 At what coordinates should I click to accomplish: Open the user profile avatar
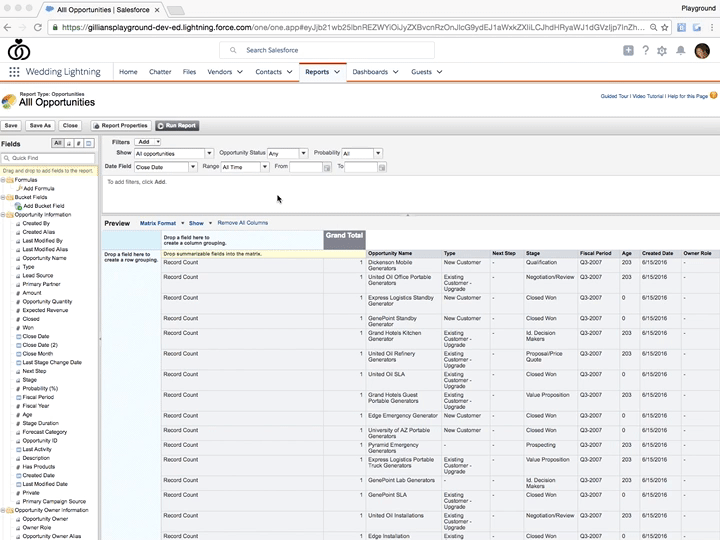click(702, 51)
